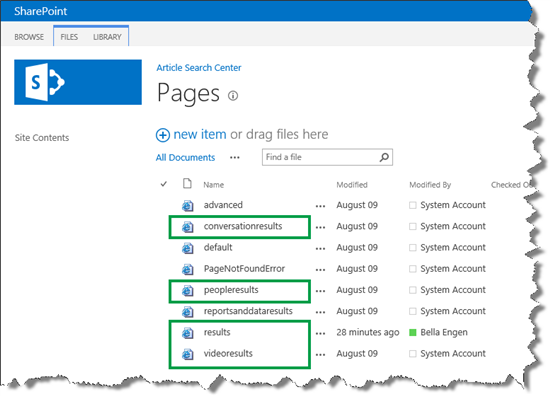Image resolution: width=550 pixels, height=396 pixels.
Task: Switch to the BROWSE ribbon tab
Action: tap(29, 37)
